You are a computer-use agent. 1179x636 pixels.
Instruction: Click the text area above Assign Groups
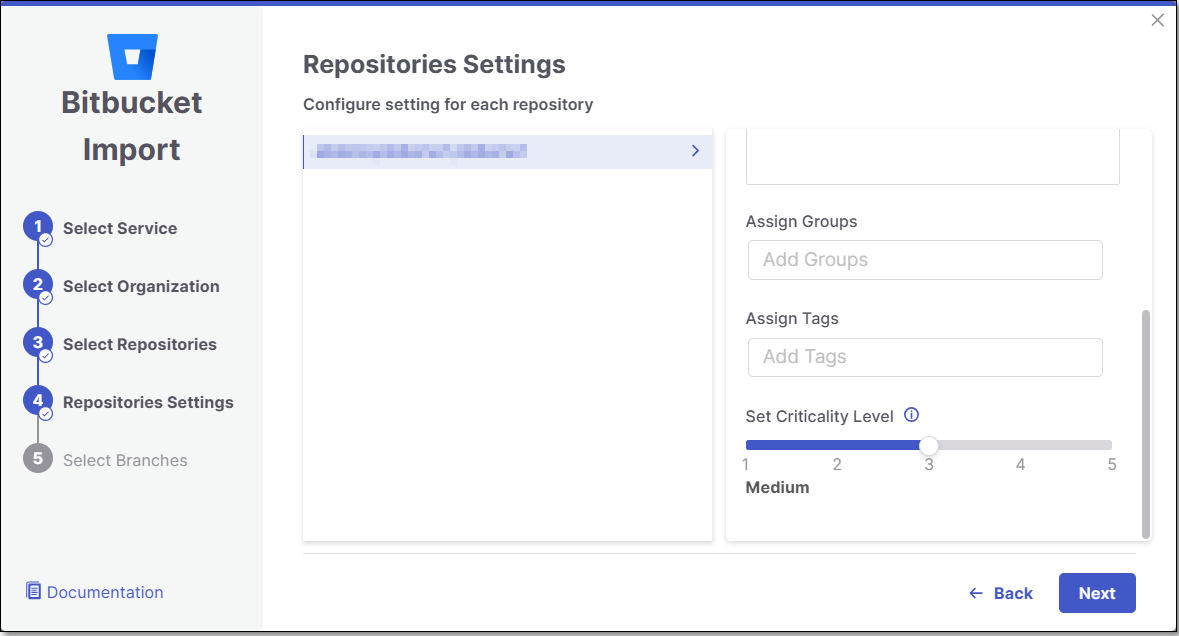click(932, 157)
